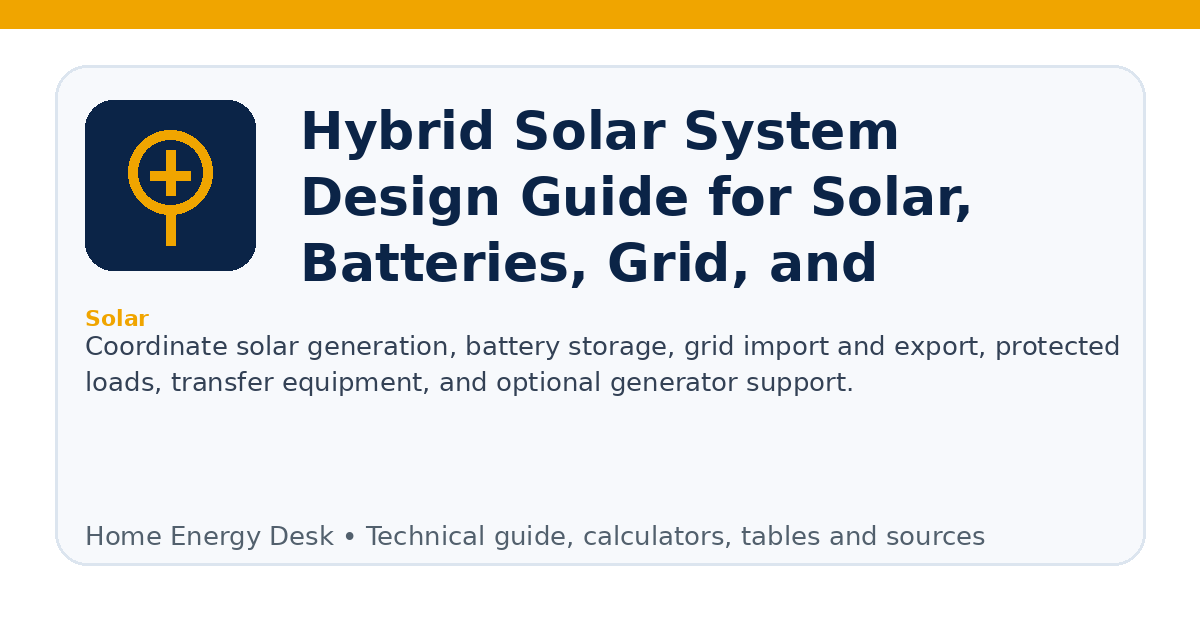This screenshot has width=1200, height=630.
Task: Click the "Hybrid Solar System Design Guide" title
Action: pyautogui.click(x=636, y=198)
